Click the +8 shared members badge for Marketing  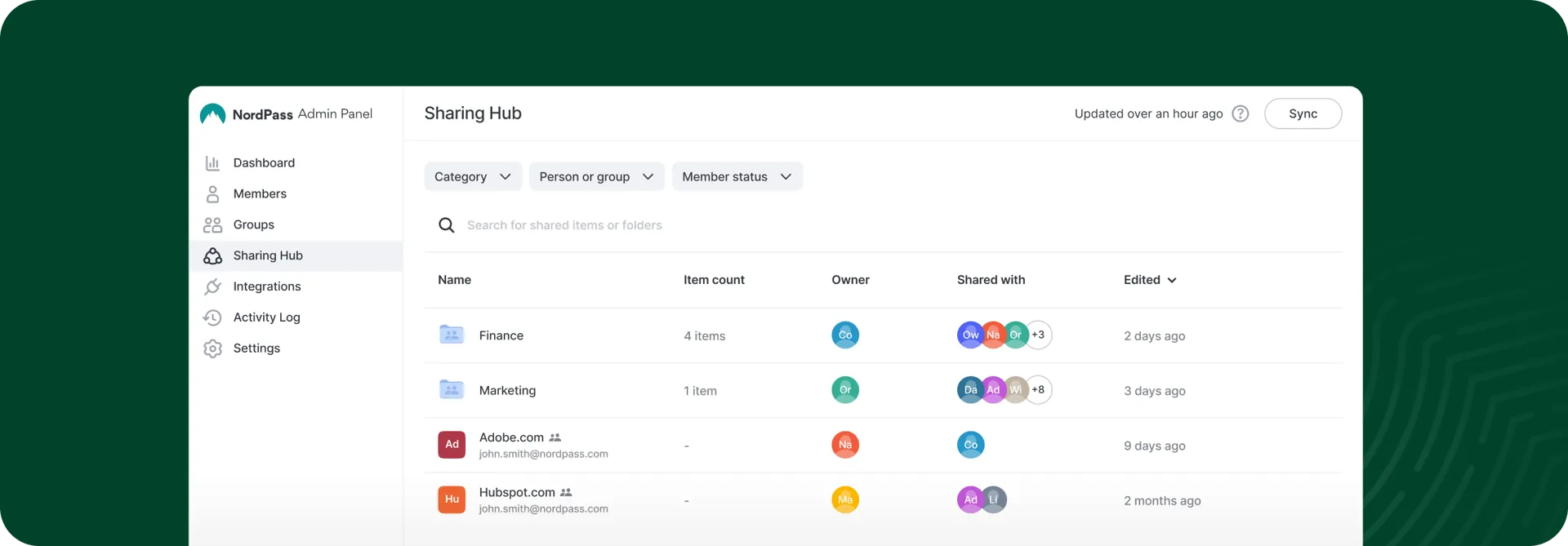[x=1038, y=390]
